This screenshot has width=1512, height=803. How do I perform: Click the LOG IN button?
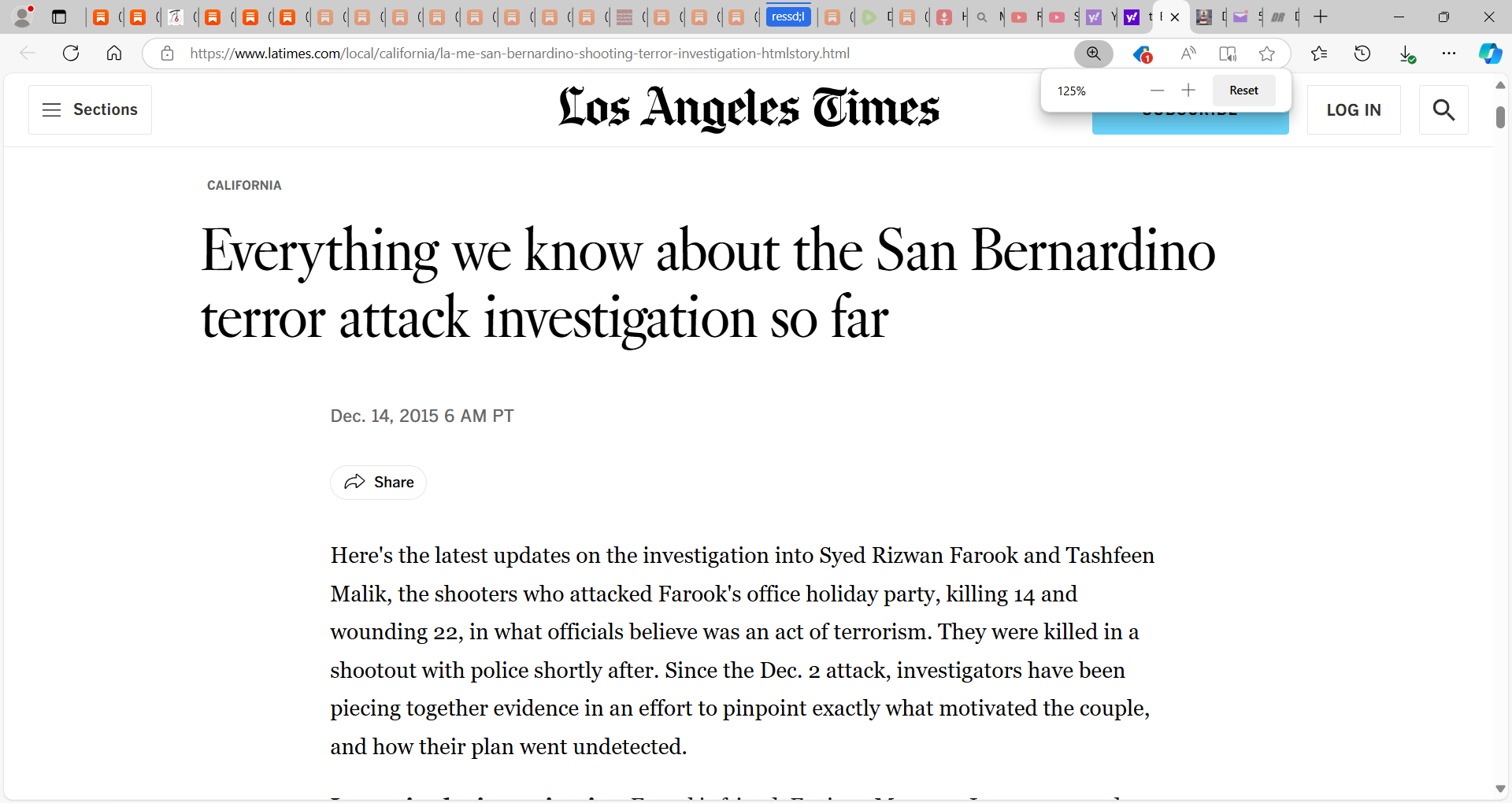click(x=1354, y=109)
